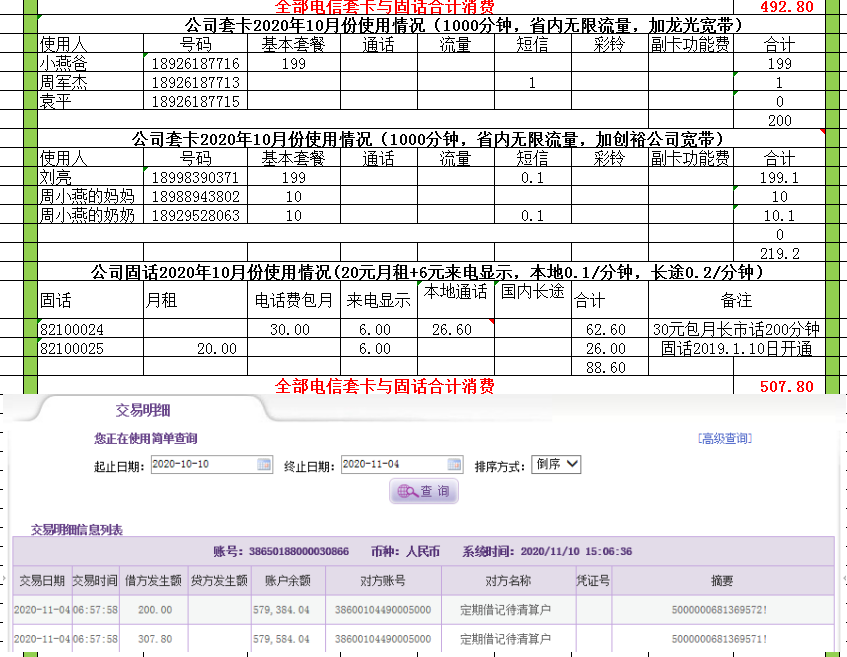Select the 账户余额 column header
Viewport: 847px width, 657px height.
(x=280, y=580)
